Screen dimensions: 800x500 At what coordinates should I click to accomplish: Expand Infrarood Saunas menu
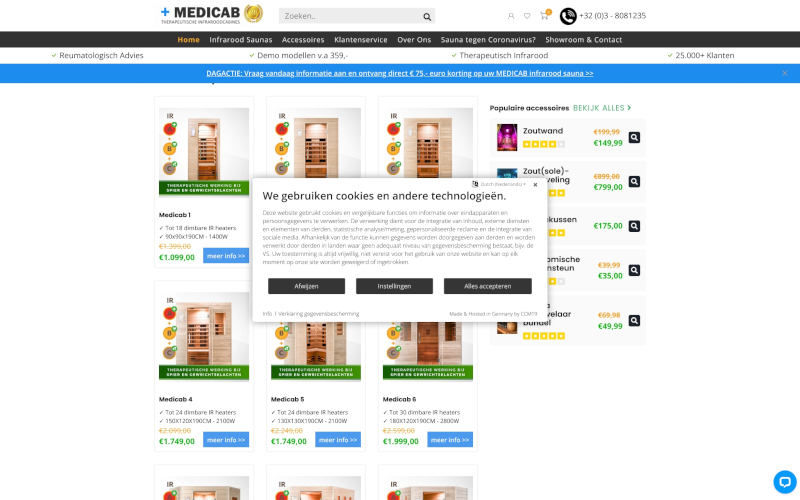[x=240, y=40]
